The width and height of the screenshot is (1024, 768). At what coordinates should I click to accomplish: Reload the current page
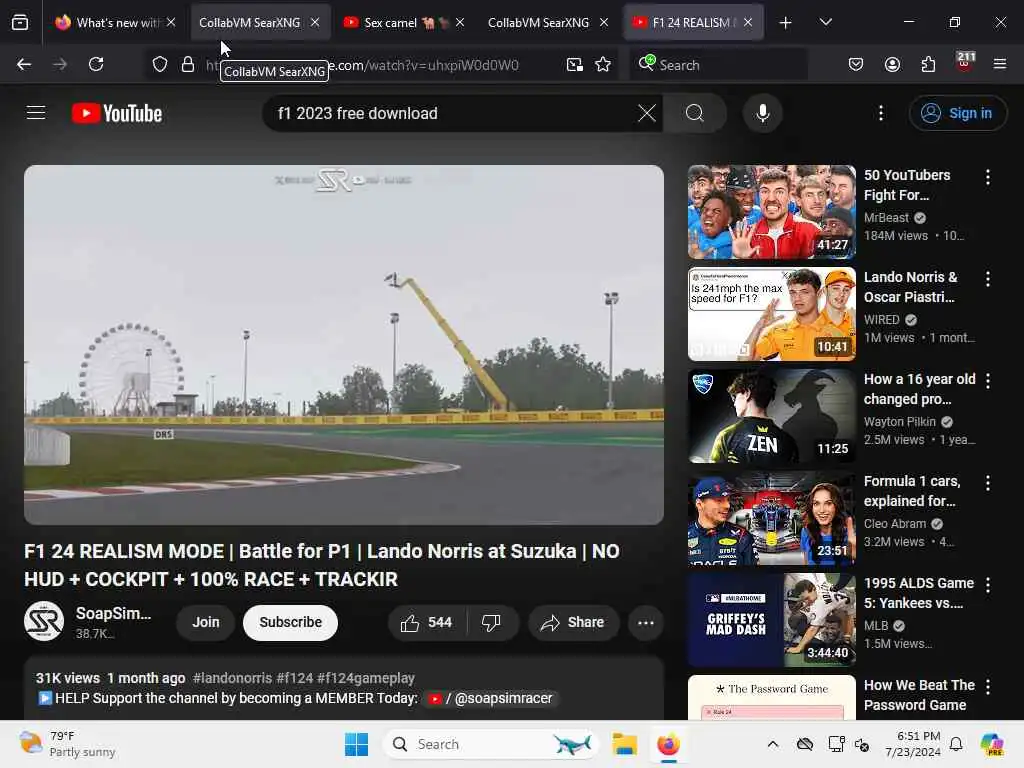coord(96,64)
